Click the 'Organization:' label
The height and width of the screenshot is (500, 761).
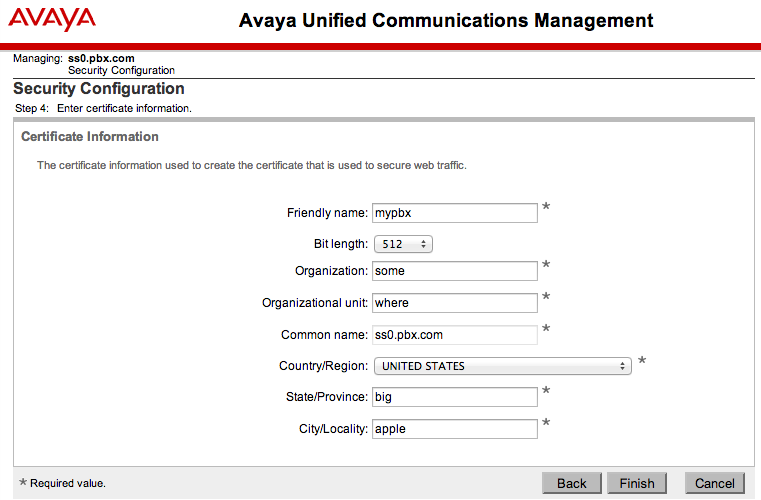[x=331, y=271]
